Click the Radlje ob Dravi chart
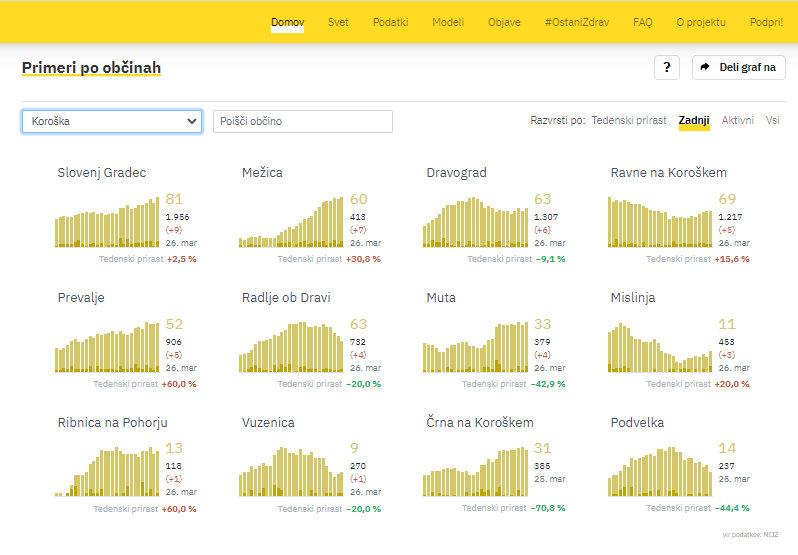This screenshot has height=555, width=798. coord(291,347)
